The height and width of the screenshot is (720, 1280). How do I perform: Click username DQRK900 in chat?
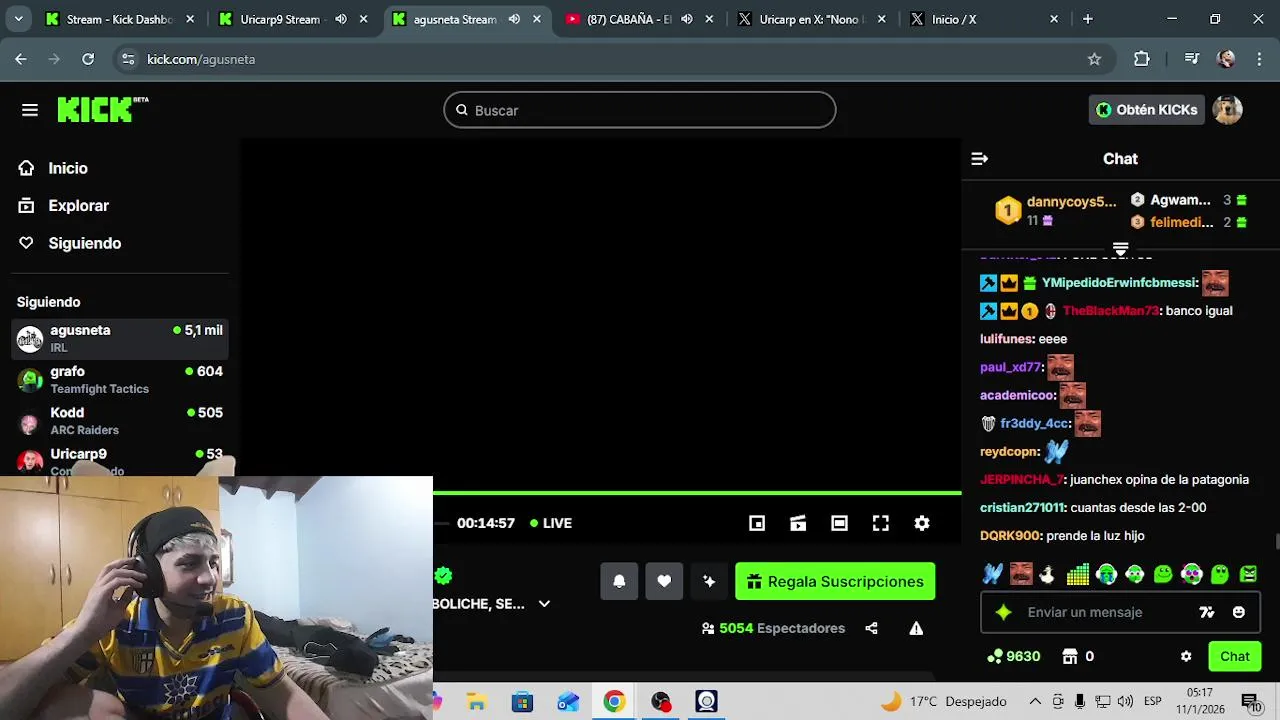coord(1010,536)
